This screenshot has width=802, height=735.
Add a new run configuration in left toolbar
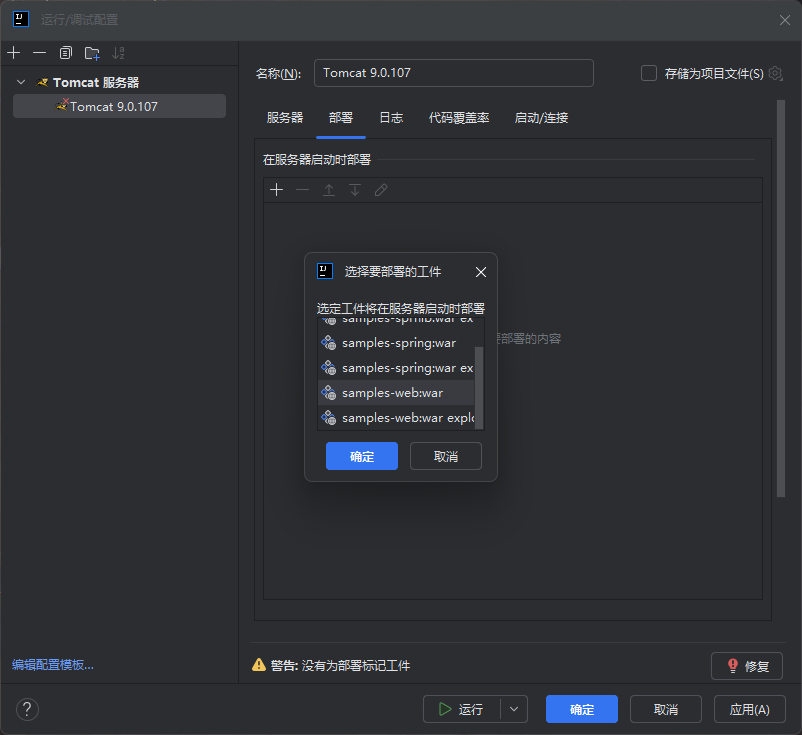pos(14,53)
